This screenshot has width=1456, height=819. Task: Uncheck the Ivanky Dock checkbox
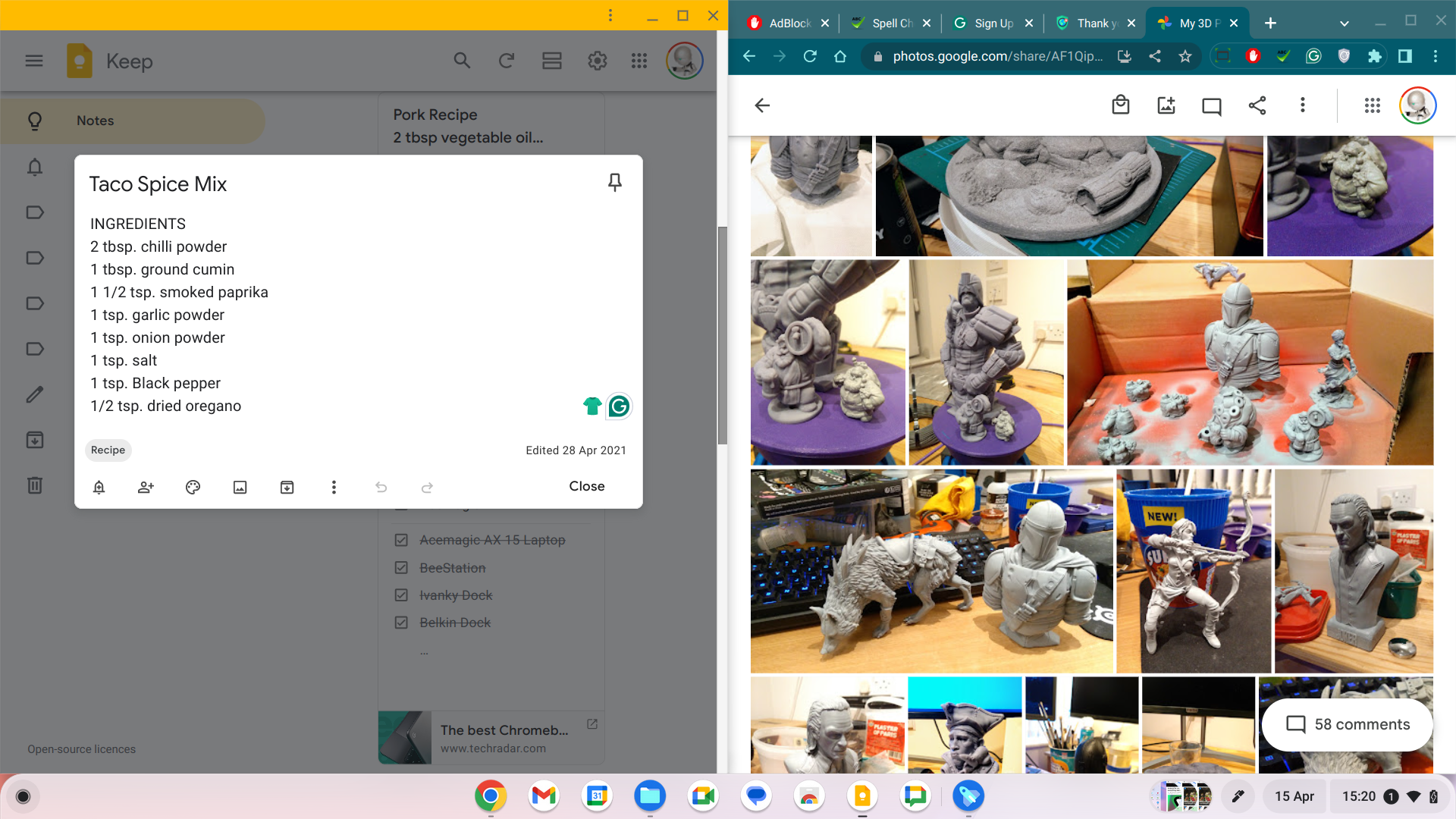(401, 595)
